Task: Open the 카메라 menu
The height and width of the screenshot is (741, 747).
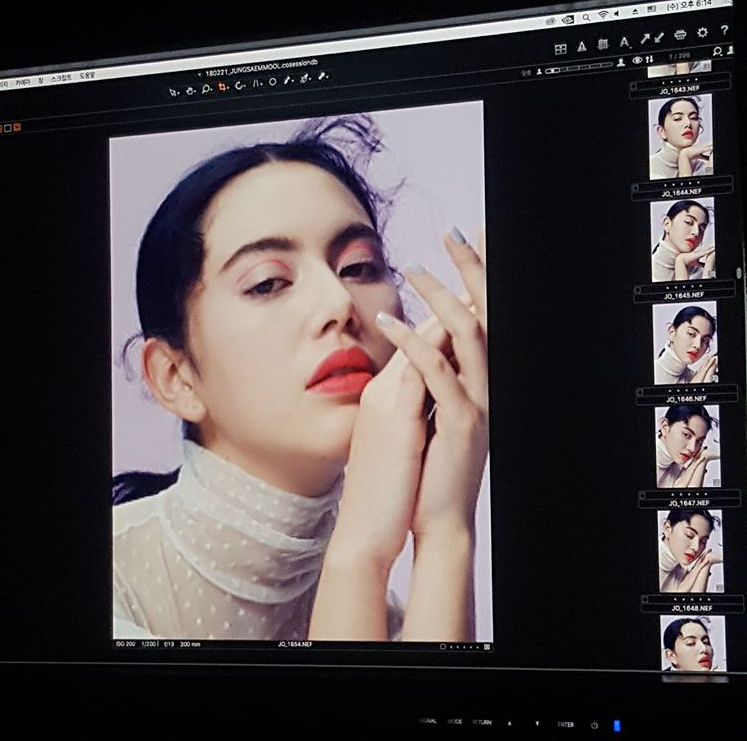Action: point(22,82)
